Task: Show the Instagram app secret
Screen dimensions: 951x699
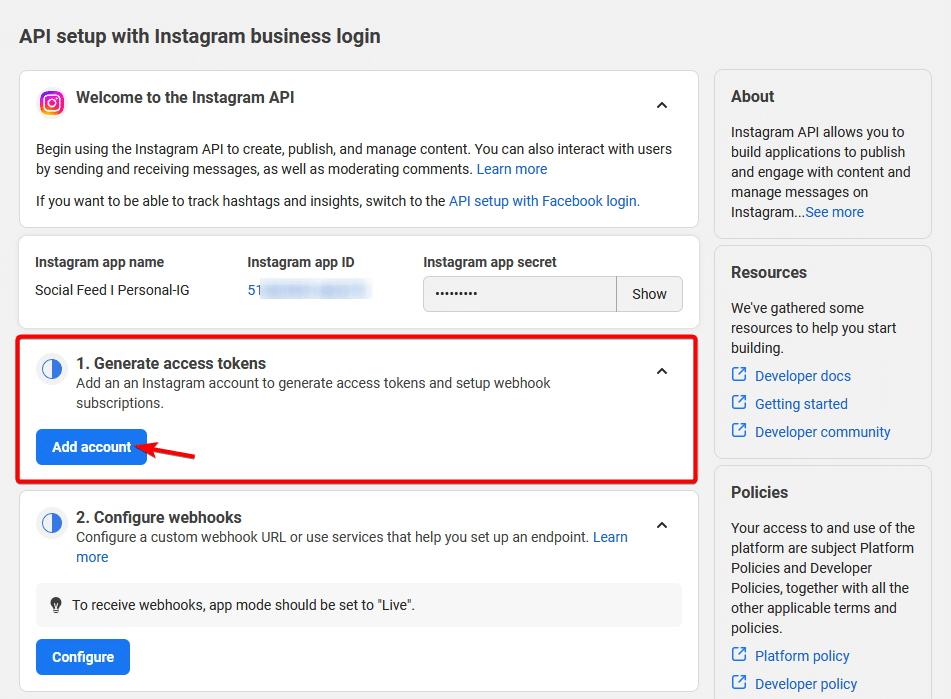Action: click(x=649, y=294)
